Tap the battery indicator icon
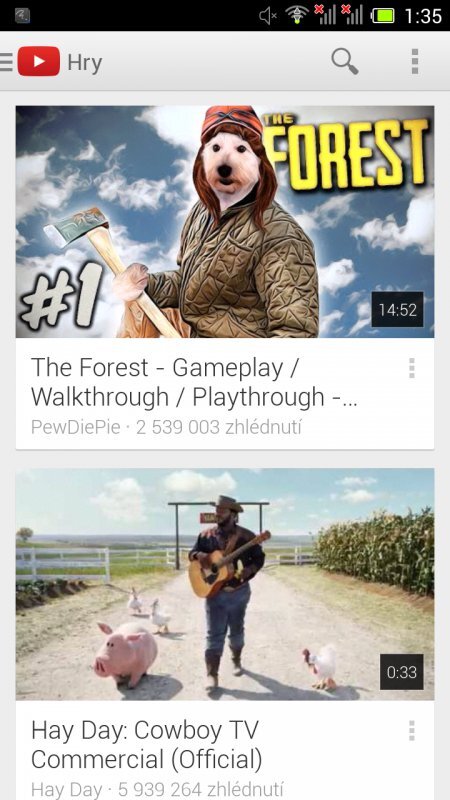 tap(383, 16)
